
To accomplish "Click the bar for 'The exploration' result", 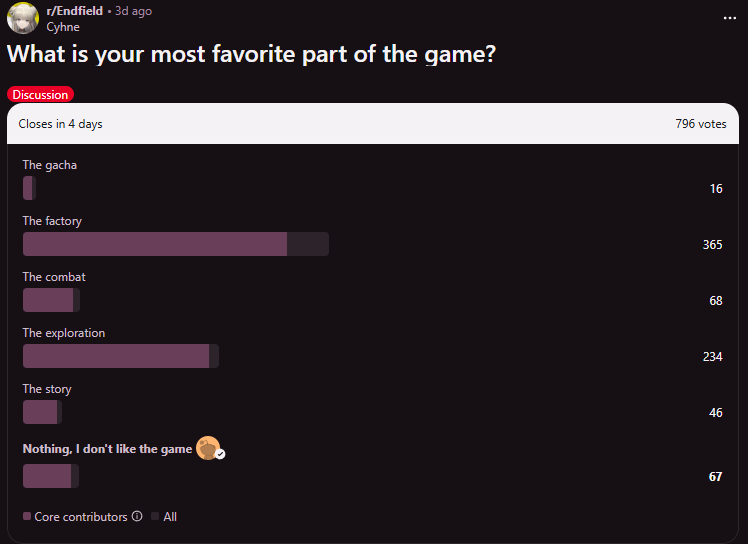I will (x=120, y=356).
